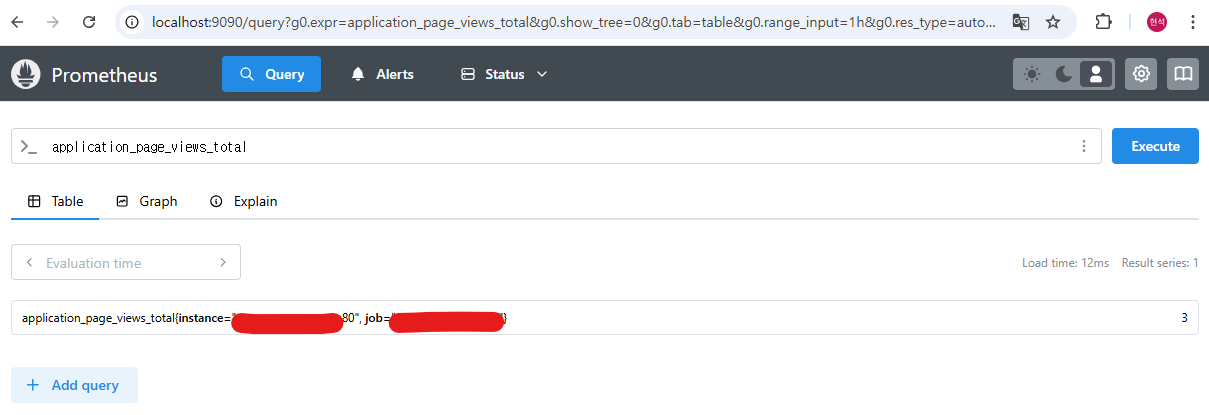
Task: Open the translate page icon
Action: 1020,21
